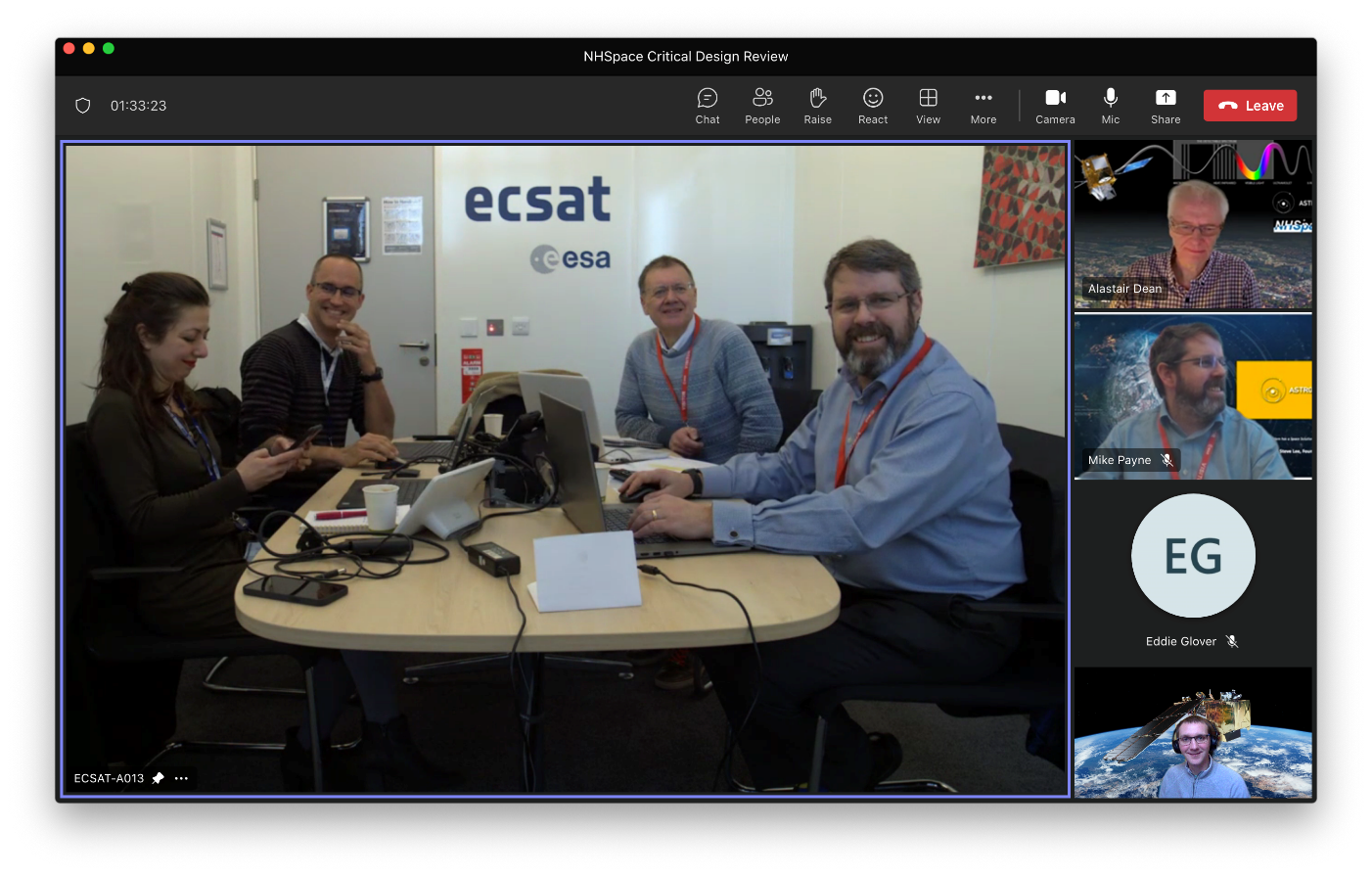Click Eddie Glover's muted microphone badge
Screen dimensions: 1372x876
(x=1231, y=641)
